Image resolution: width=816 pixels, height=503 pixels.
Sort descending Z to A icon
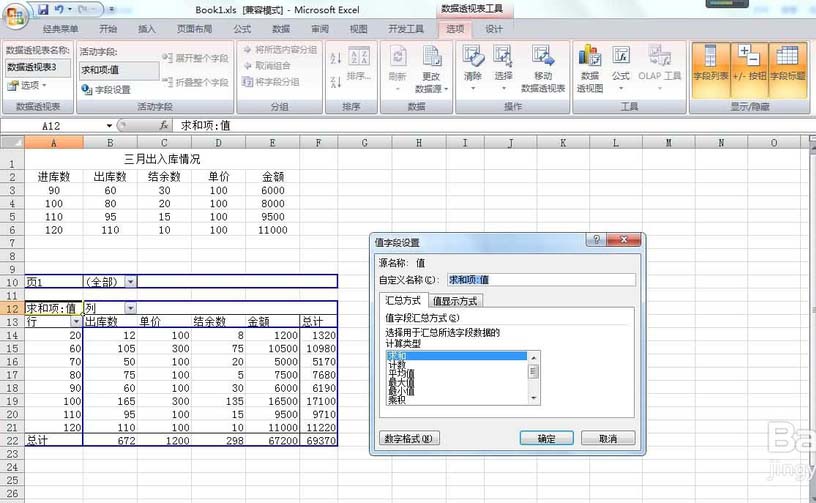[336, 82]
